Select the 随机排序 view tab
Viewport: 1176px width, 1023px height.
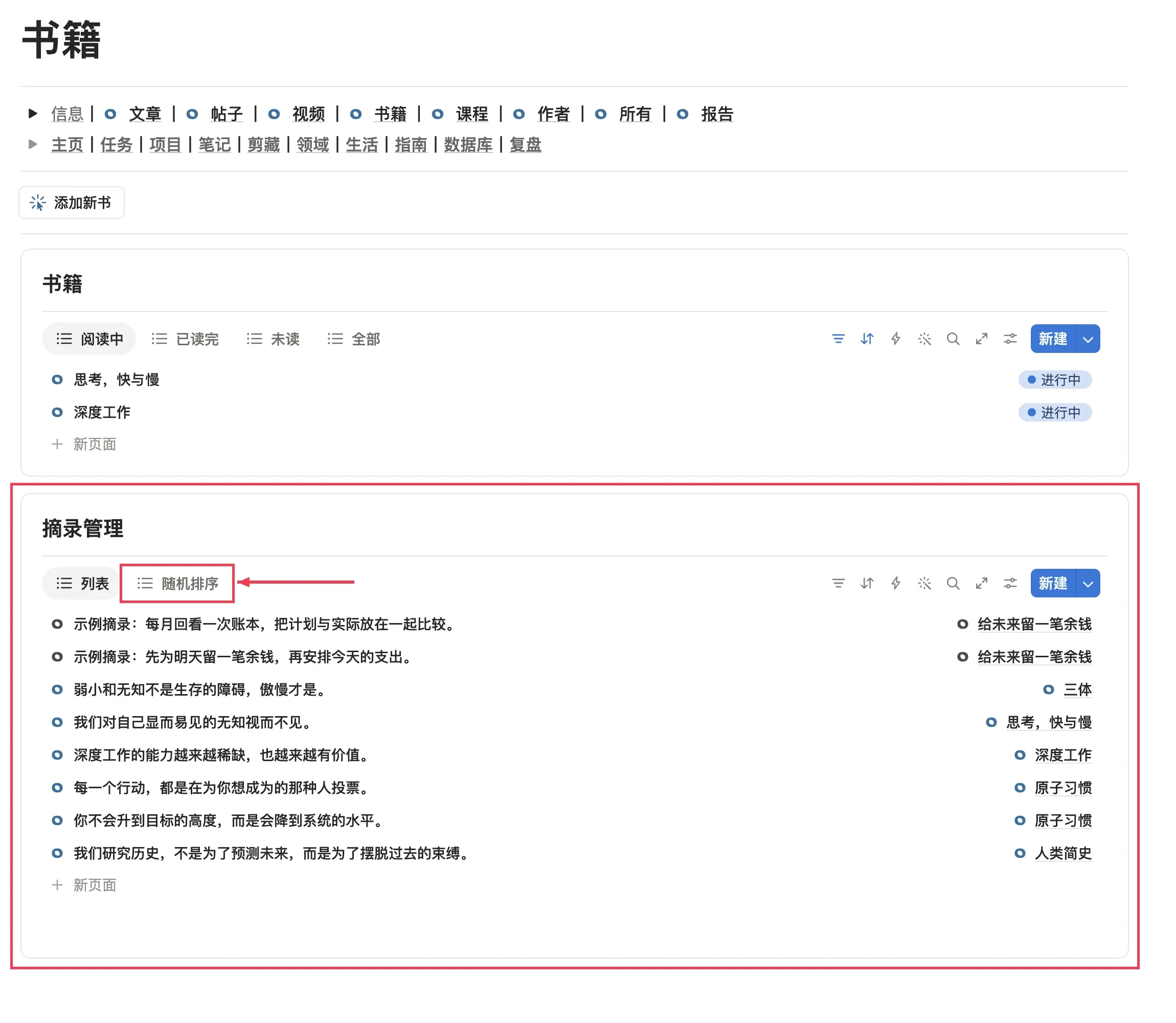click(177, 584)
